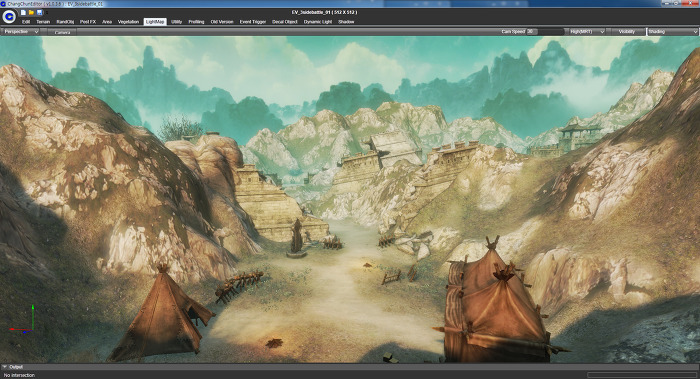Image resolution: width=700 pixels, height=379 pixels.
Task: Switch to the Utility tab
Action: pyautogui.click(x=176, y=21)
